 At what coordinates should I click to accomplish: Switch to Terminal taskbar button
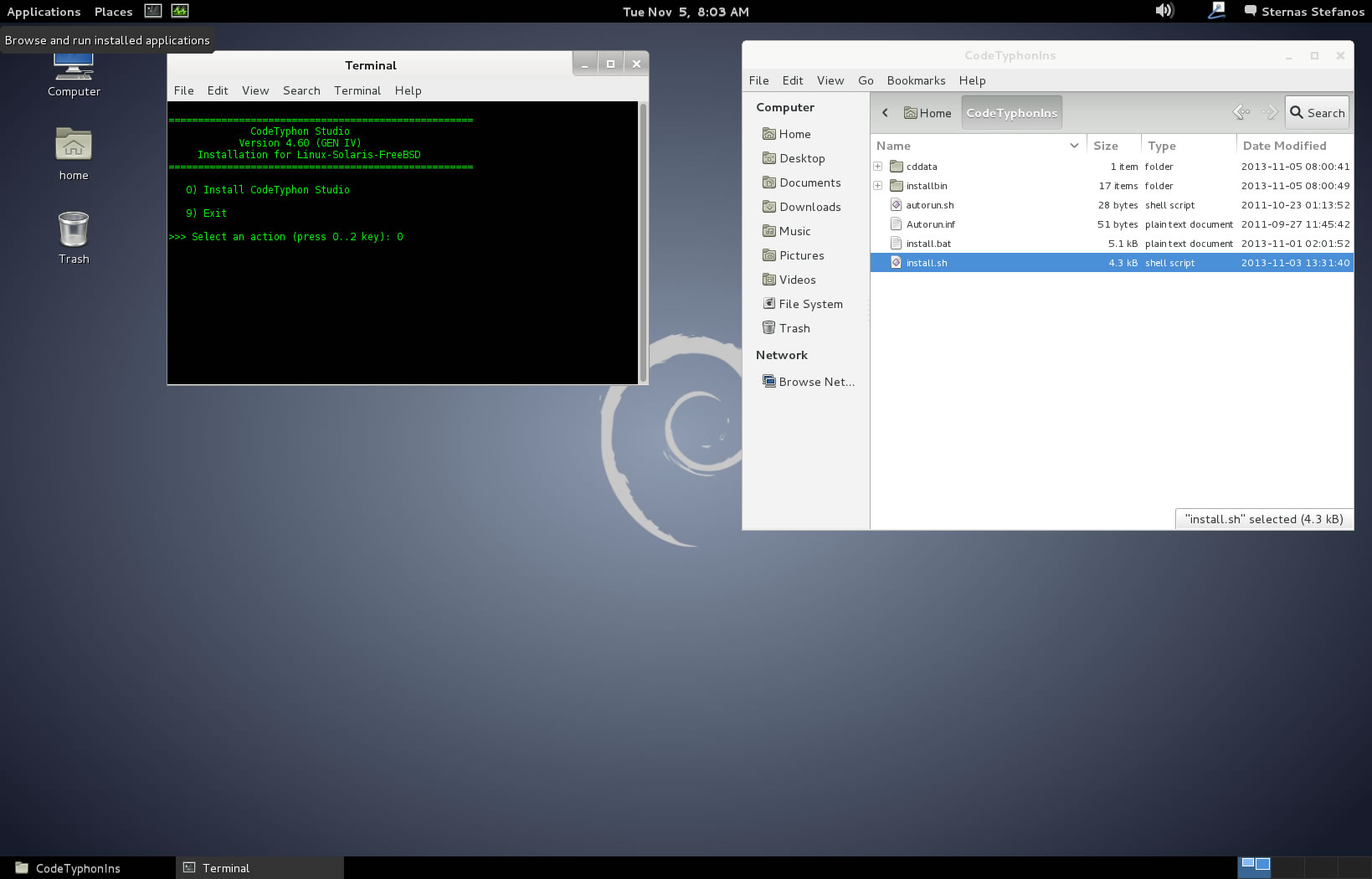click(x=259, y=868)
